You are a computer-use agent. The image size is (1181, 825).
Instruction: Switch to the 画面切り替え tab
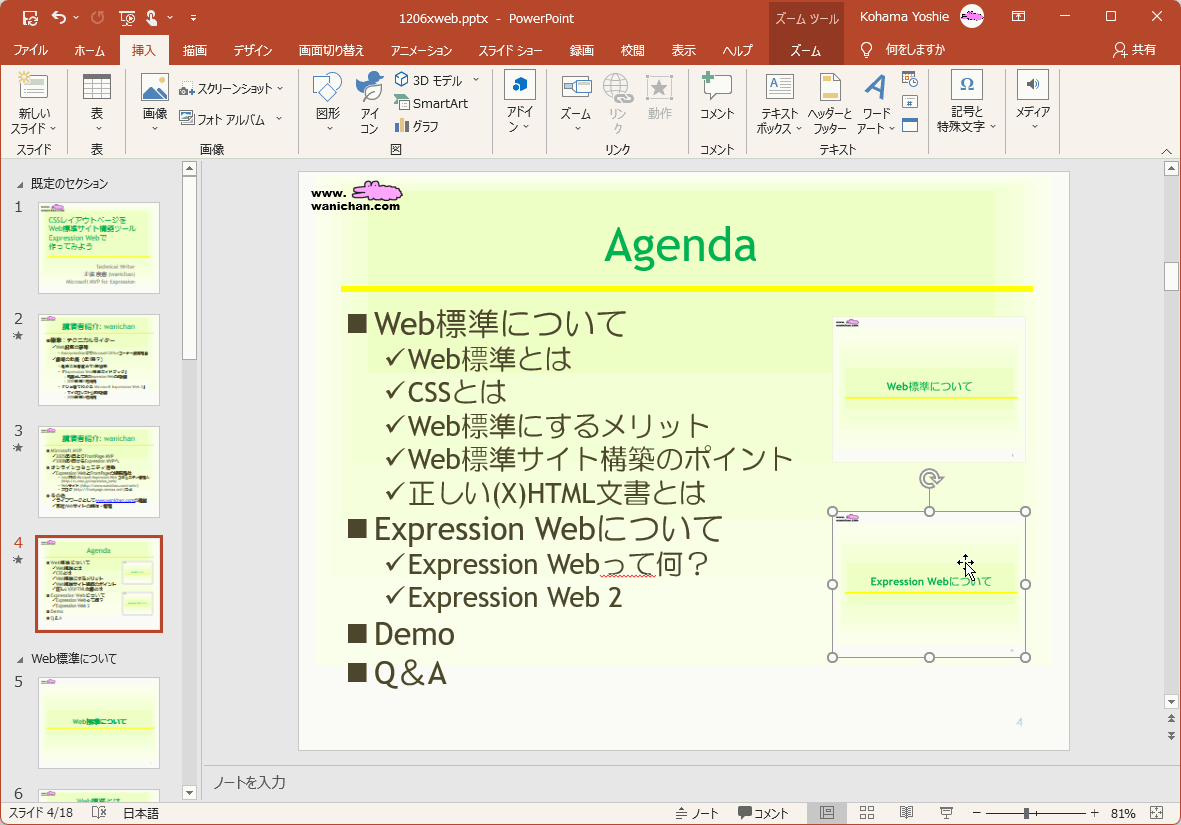[331, 50]
